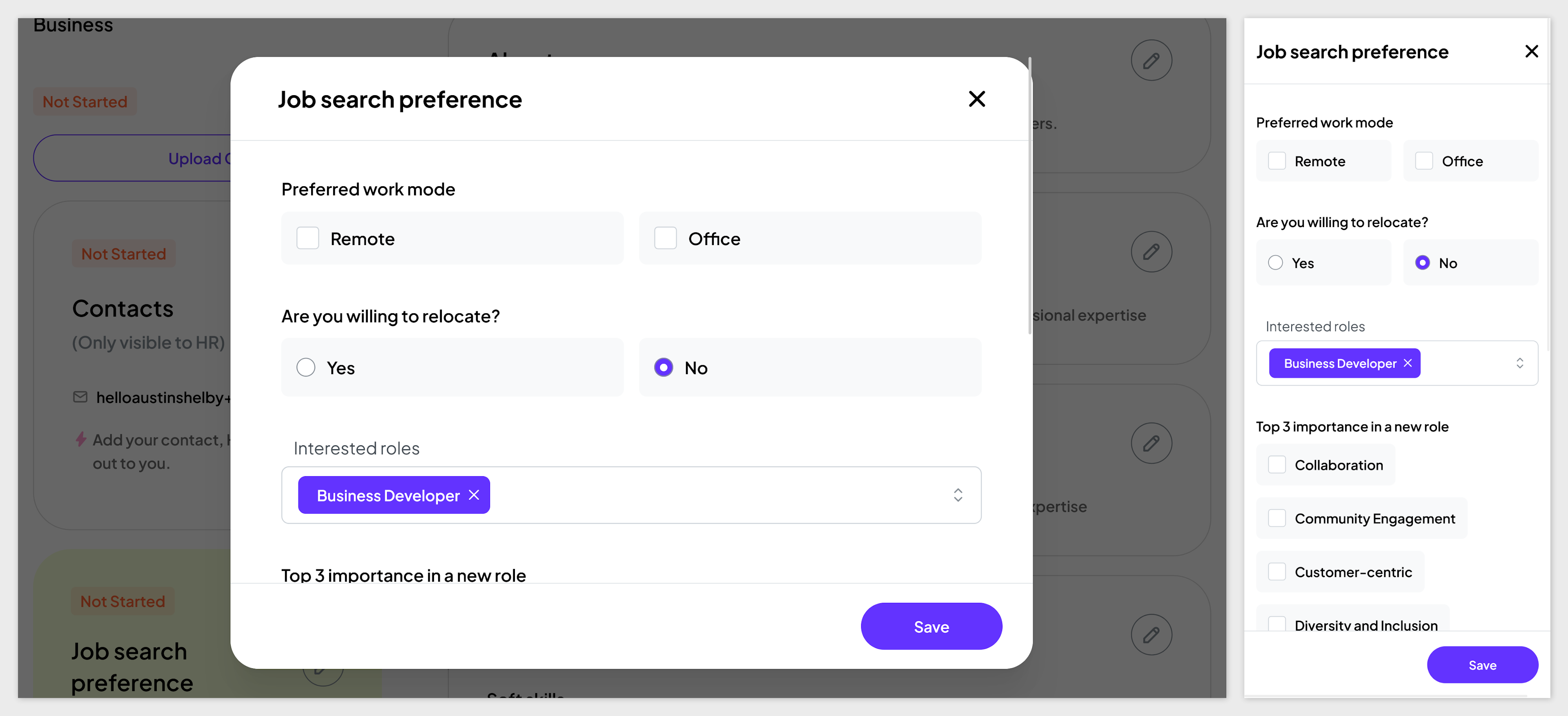Click the lowest edit pencil in background page
This screenshot has height=716, width=1568.
click(1151, 634)
